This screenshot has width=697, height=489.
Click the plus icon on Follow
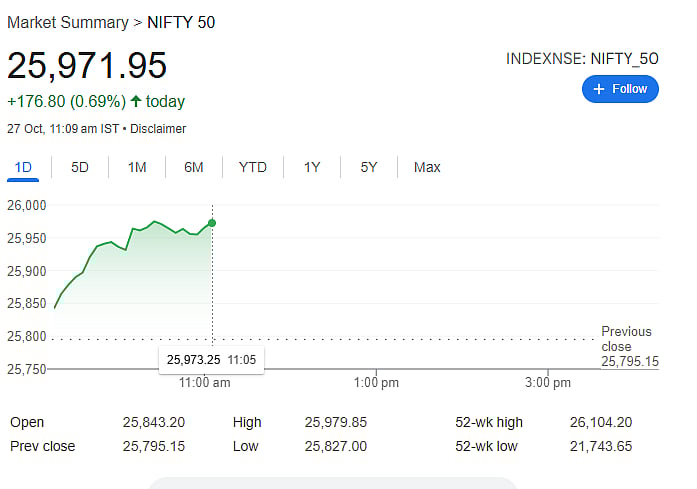pyautogui.click(x=599, y=89)
